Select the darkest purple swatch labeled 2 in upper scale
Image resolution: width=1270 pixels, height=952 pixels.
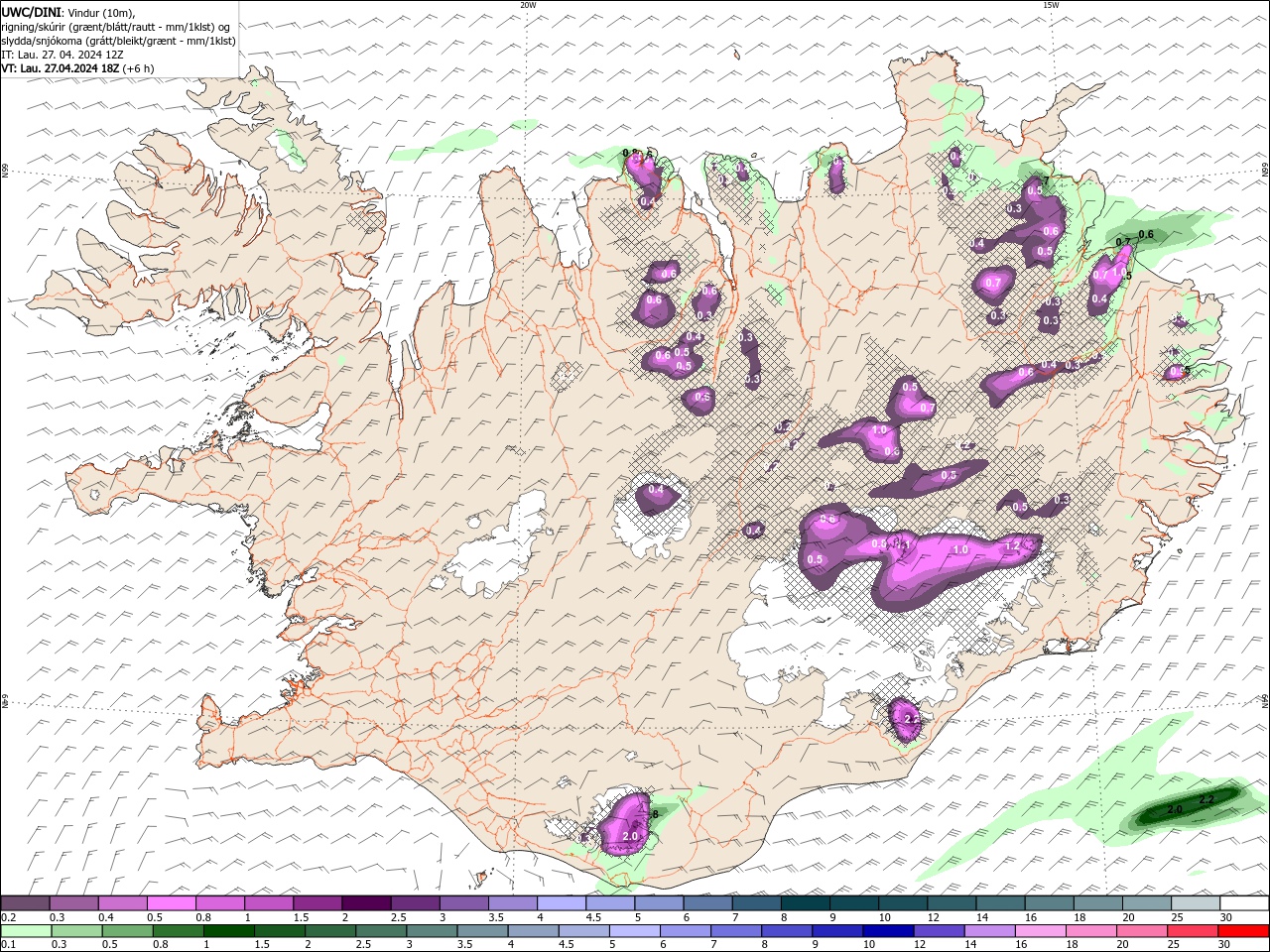tap(365, 903)
